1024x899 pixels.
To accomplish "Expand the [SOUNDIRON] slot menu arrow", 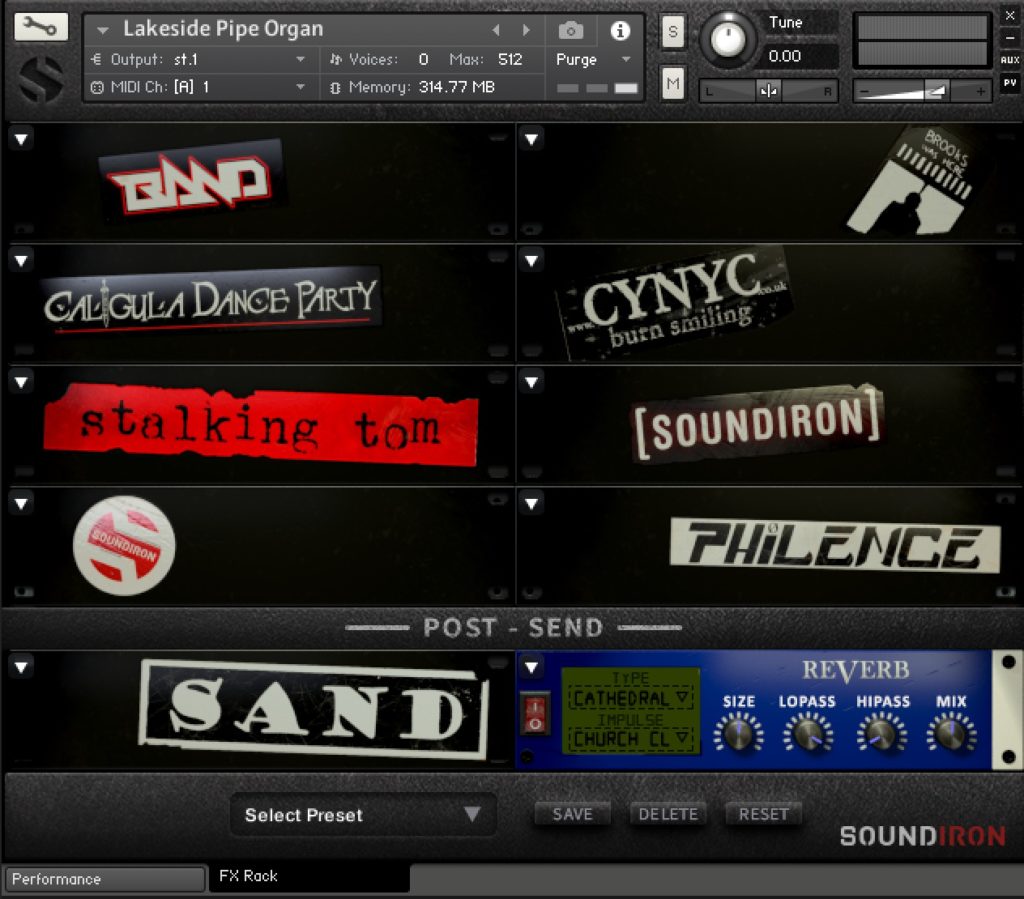I will [x=532, y=383].
